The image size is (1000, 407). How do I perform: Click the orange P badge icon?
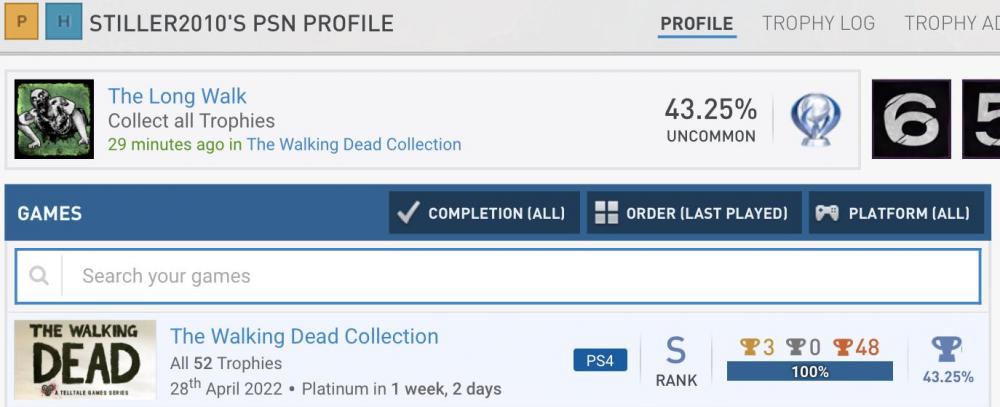[x=21, y=22]
